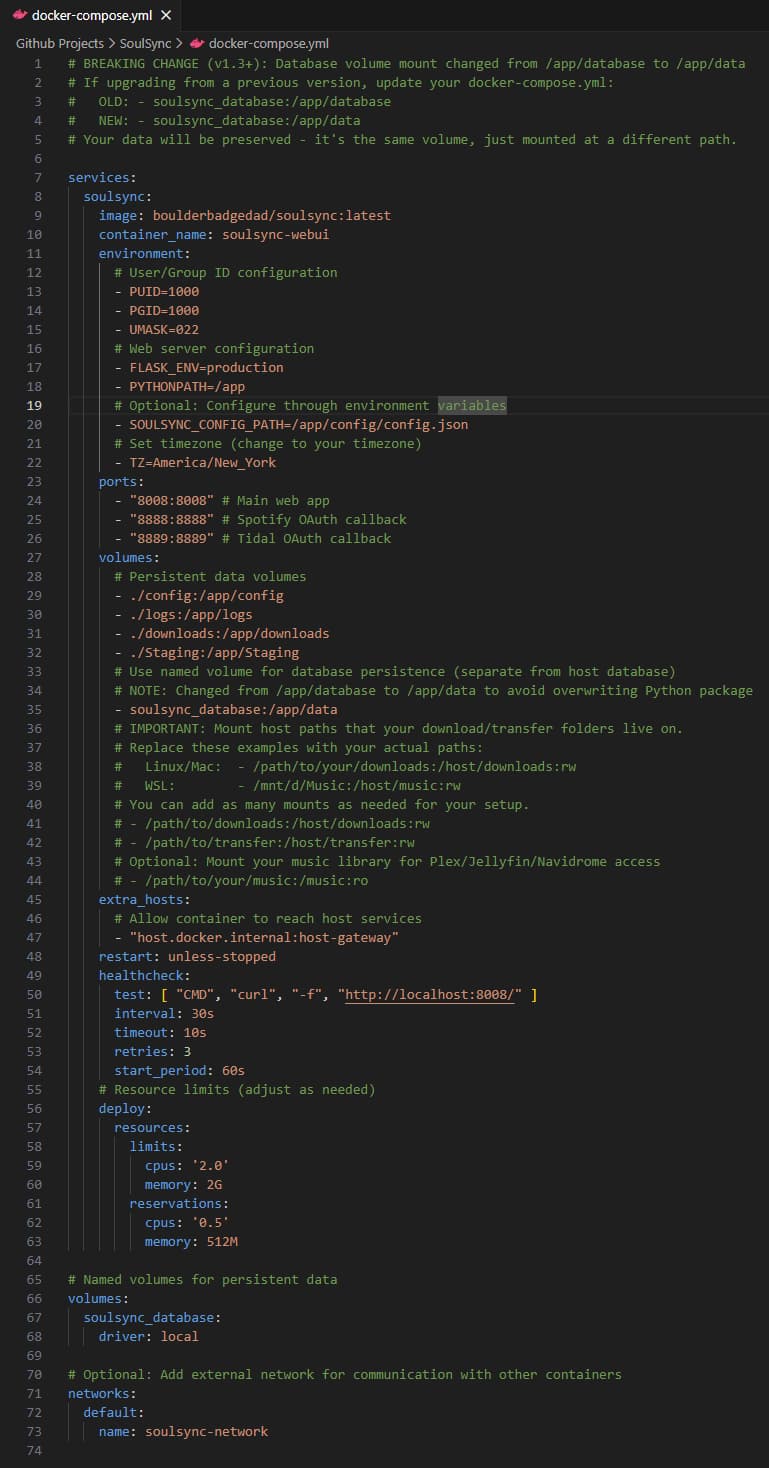Expand the SoulSync breadcrumb folder
The image size is (769, 1468).
tap(146, 43)
